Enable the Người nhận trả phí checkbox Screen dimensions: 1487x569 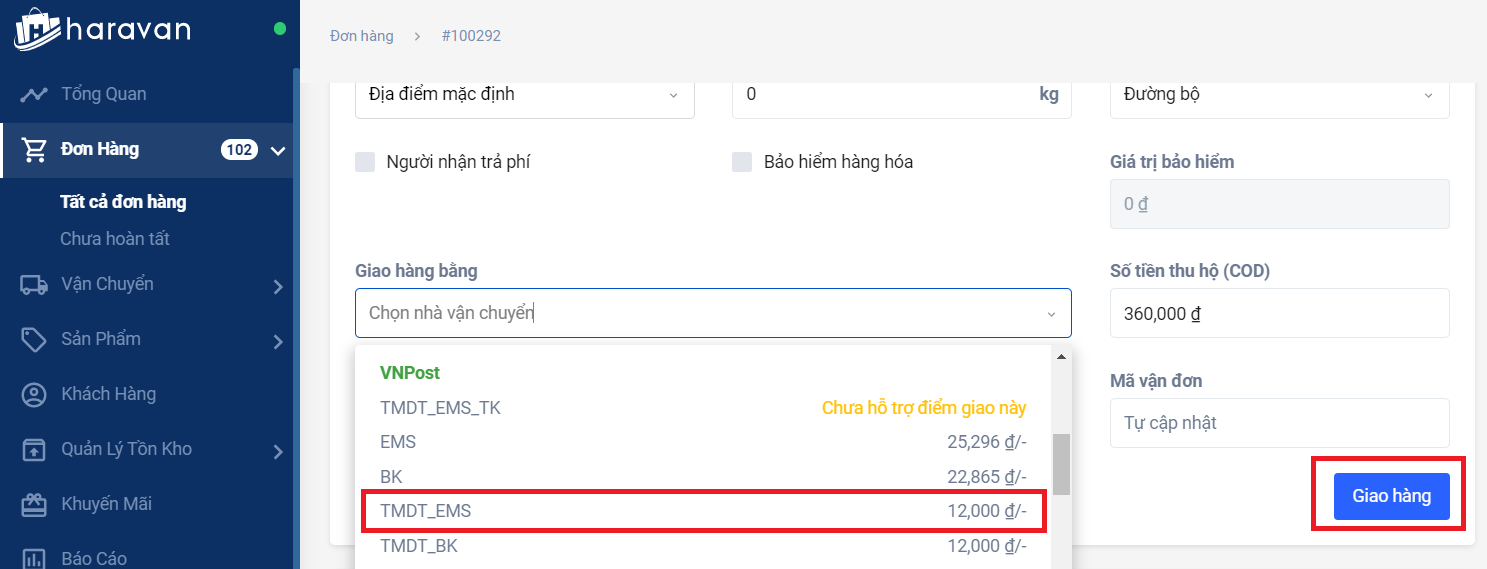365,162
